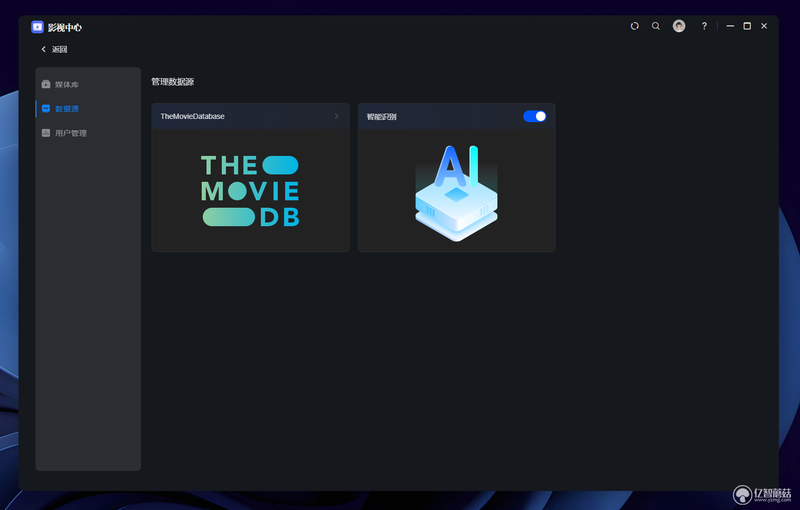Click the back arrow next to 返回
The image size is (800, 510).
pos(43,49)
